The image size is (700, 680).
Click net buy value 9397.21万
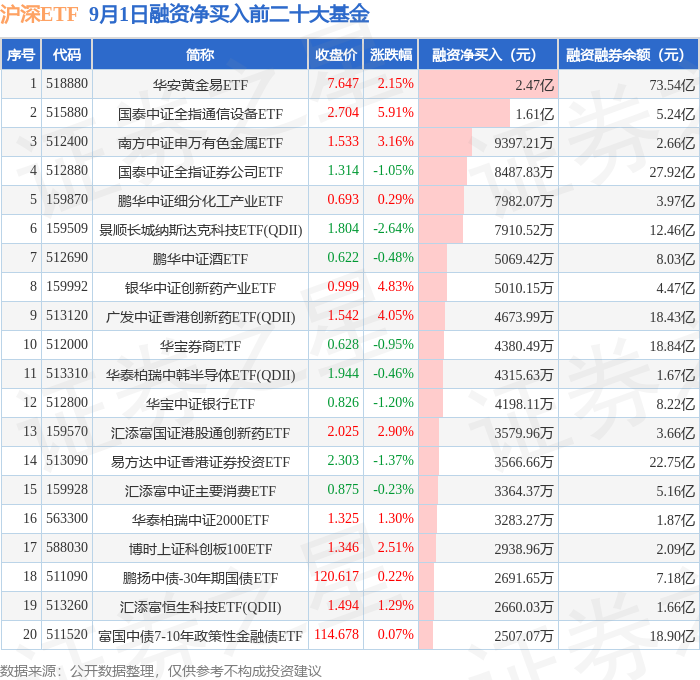coord(524,142)
